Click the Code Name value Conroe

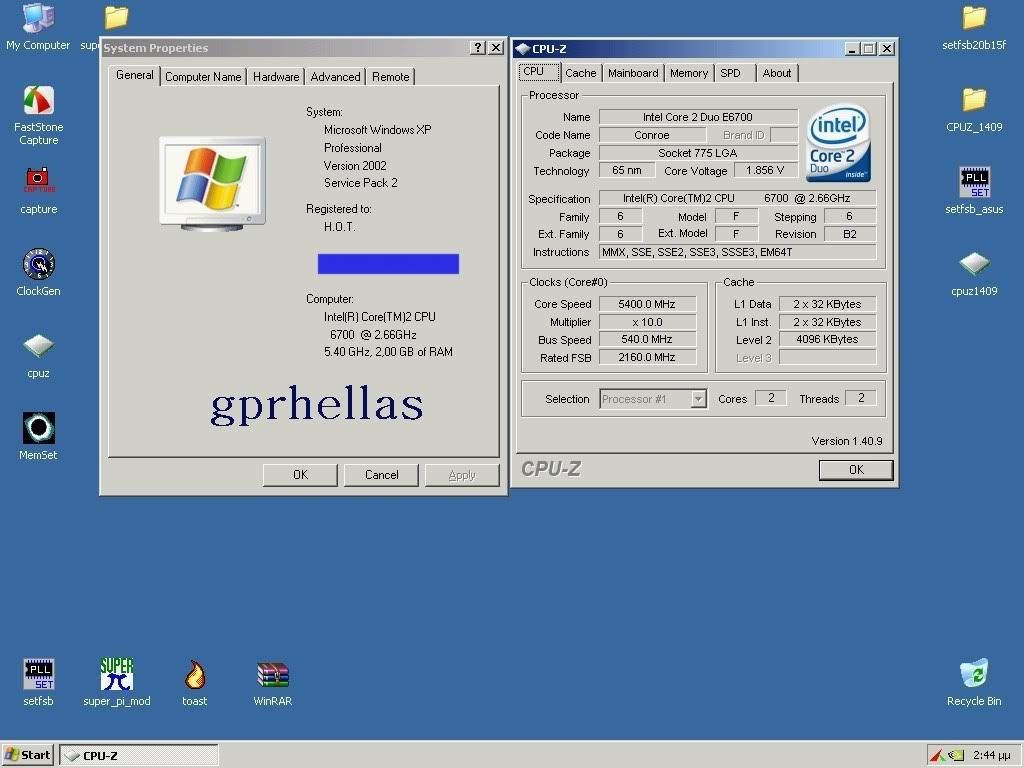(x=652, y=135)
